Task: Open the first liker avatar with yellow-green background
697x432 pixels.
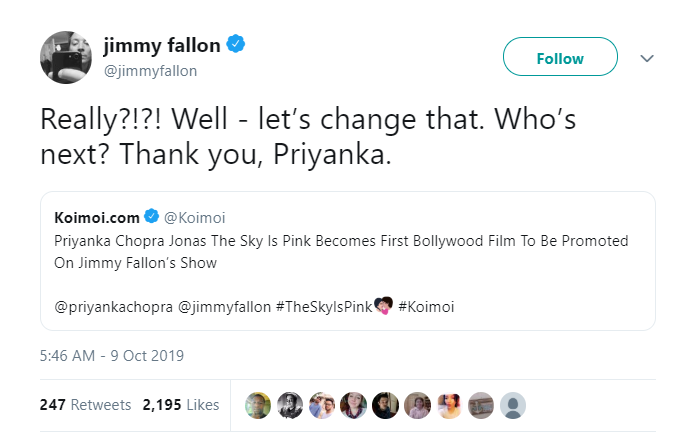Action: pos(259,405)
